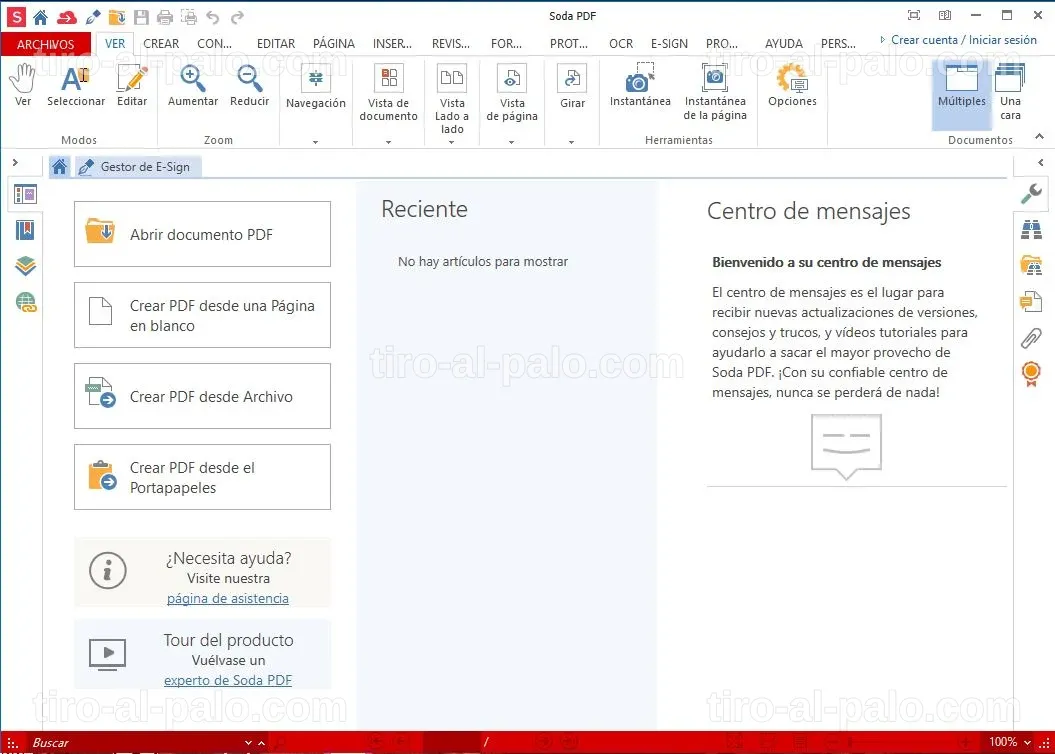Open the Opciones settings
The width and height of the screenshot is (1055, 754).
(x=792, y=85)
